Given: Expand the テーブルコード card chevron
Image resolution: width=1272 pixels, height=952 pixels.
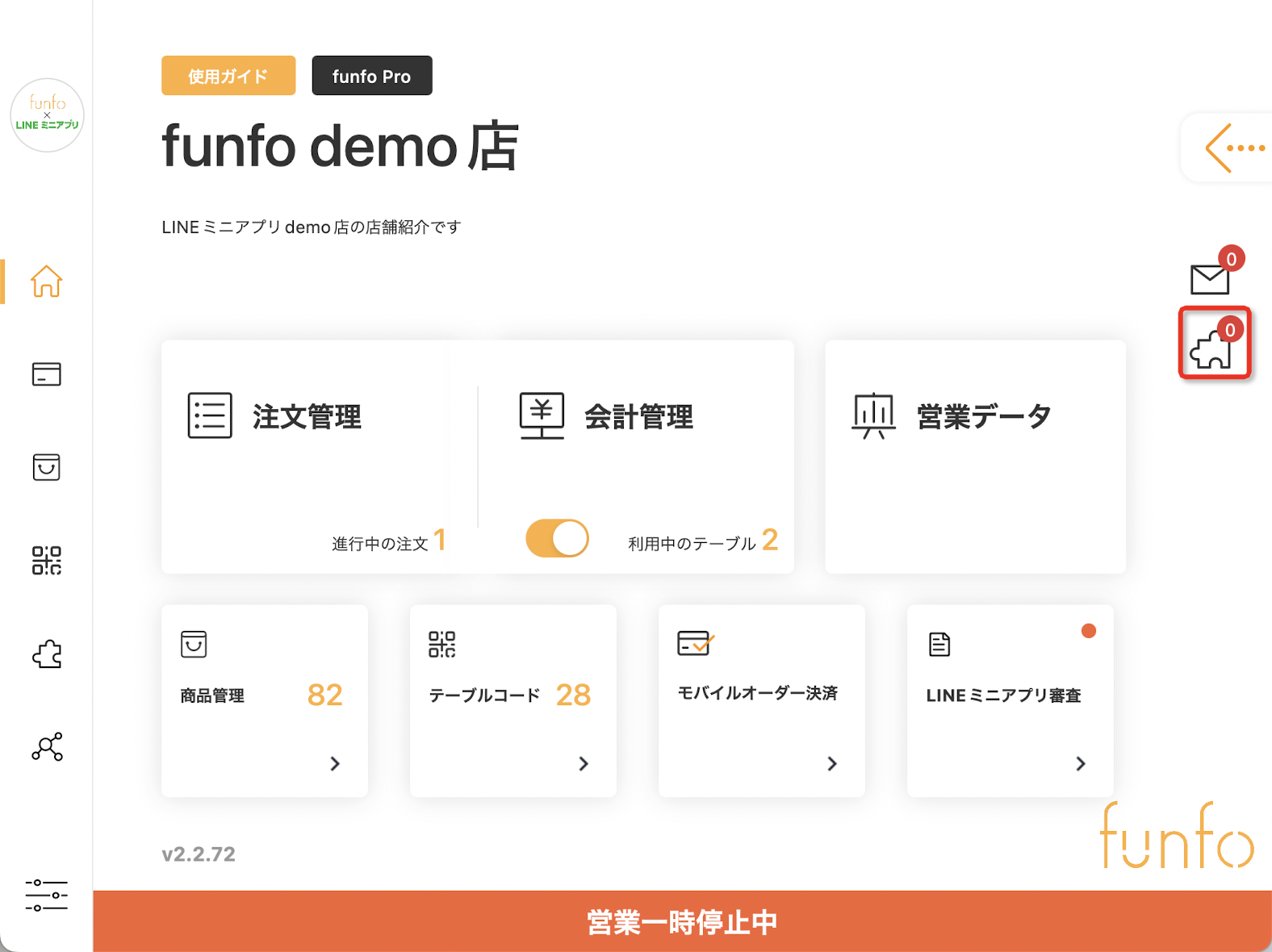Looking at the screenshot, I should pos(584,763).
